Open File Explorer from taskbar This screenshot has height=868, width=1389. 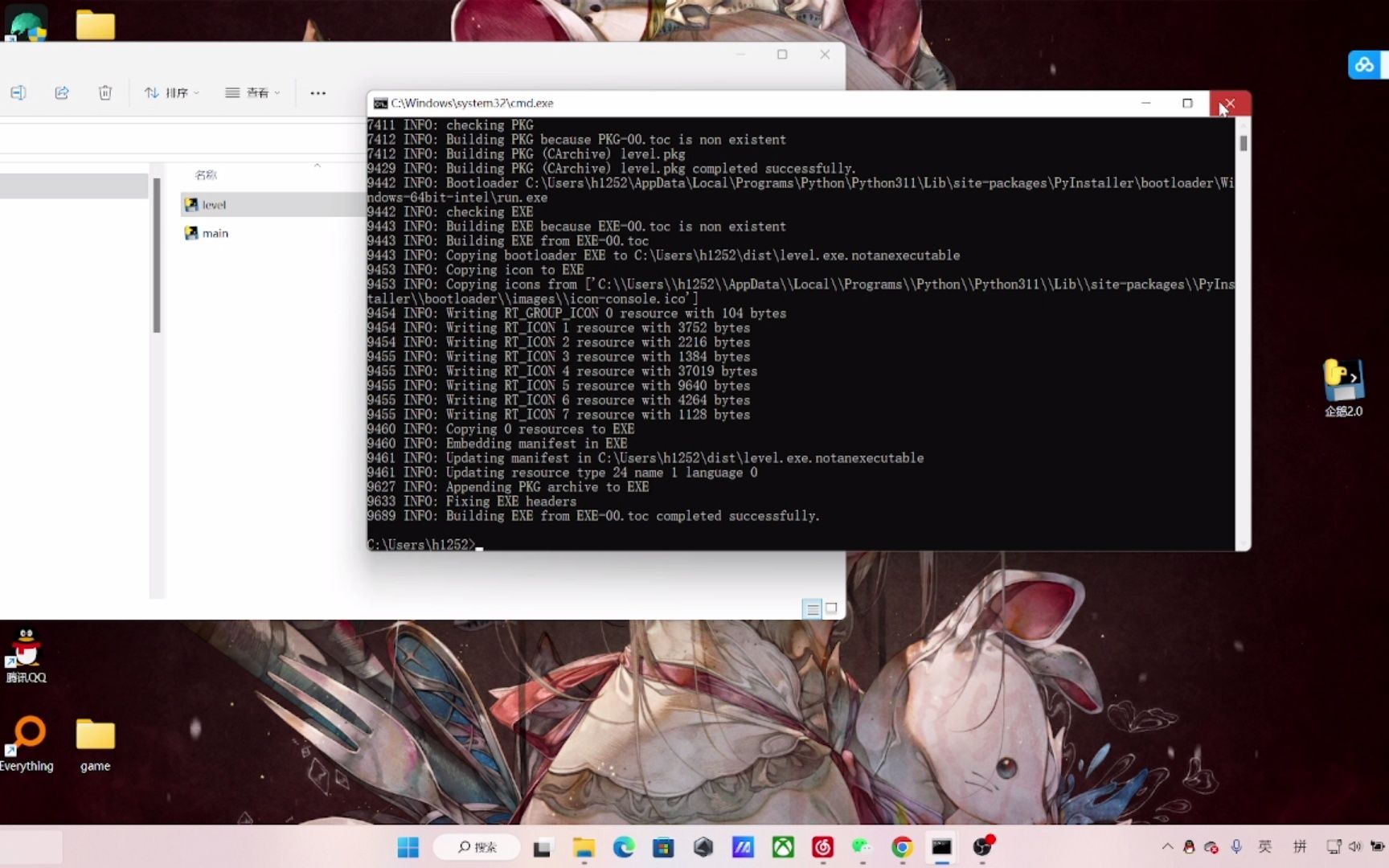(x=584, y=847)
